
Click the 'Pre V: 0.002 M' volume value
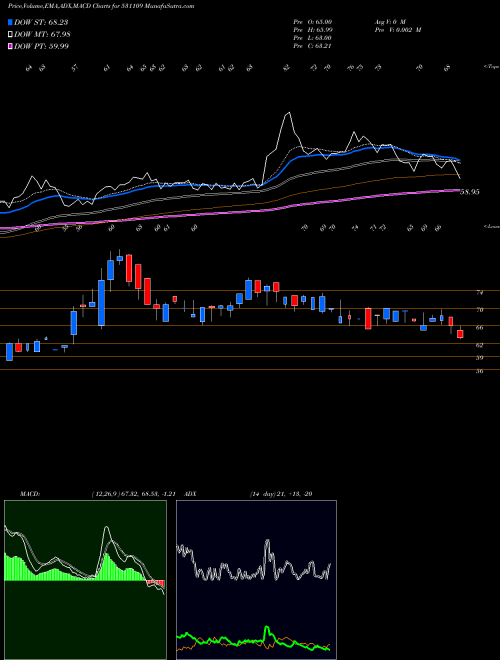(x=397, y=30)
